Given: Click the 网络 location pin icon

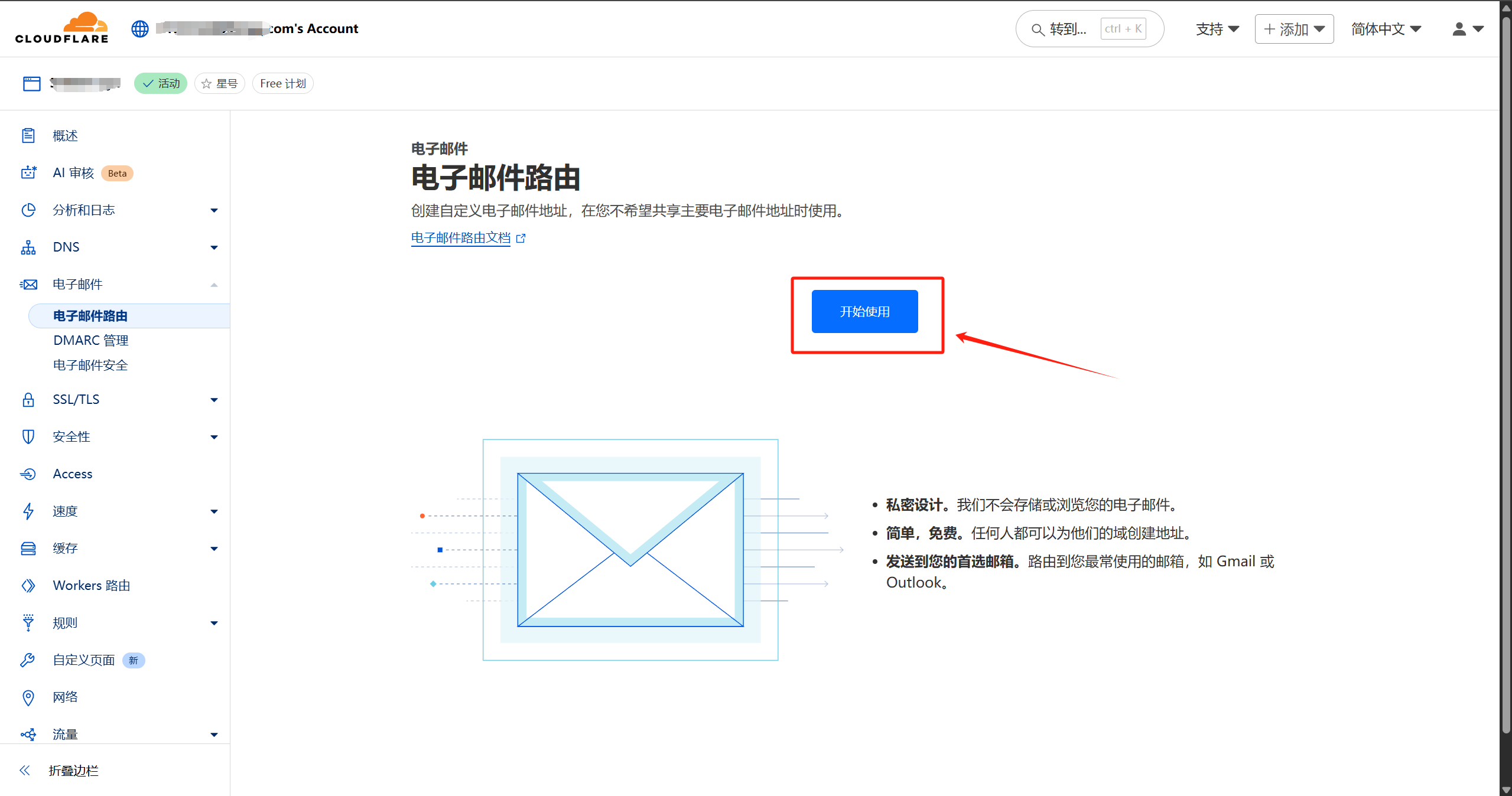Looking at the screenshot, I should coord(28,697).
